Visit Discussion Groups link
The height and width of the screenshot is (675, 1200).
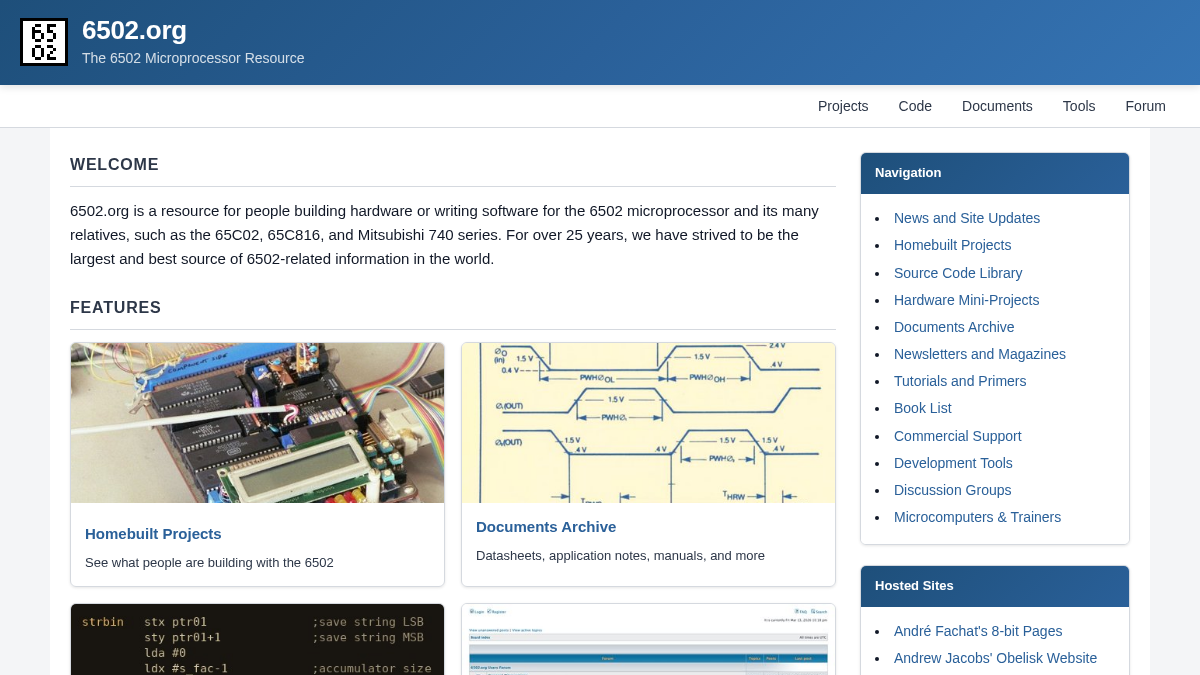point(953,490)
